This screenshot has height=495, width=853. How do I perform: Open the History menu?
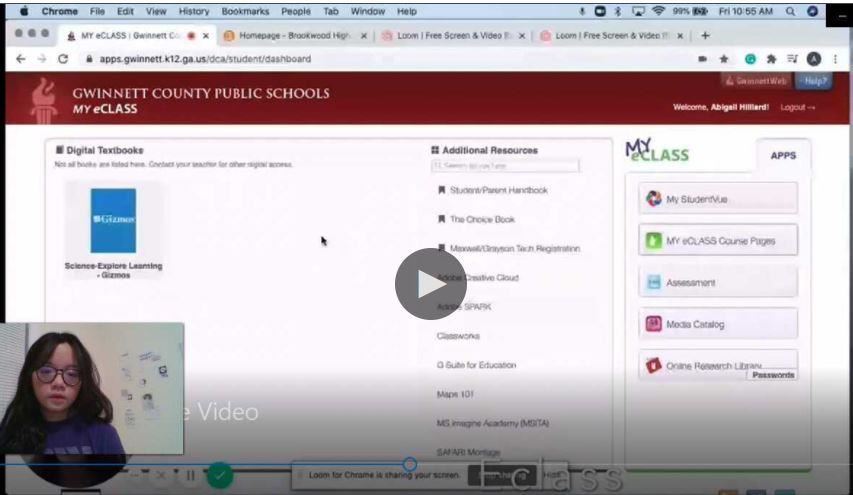[194, 11]
